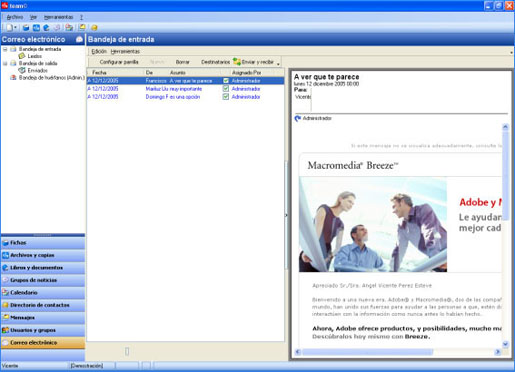
Task: Select the Archivos y copias navigation button
Action: (43, 255)
